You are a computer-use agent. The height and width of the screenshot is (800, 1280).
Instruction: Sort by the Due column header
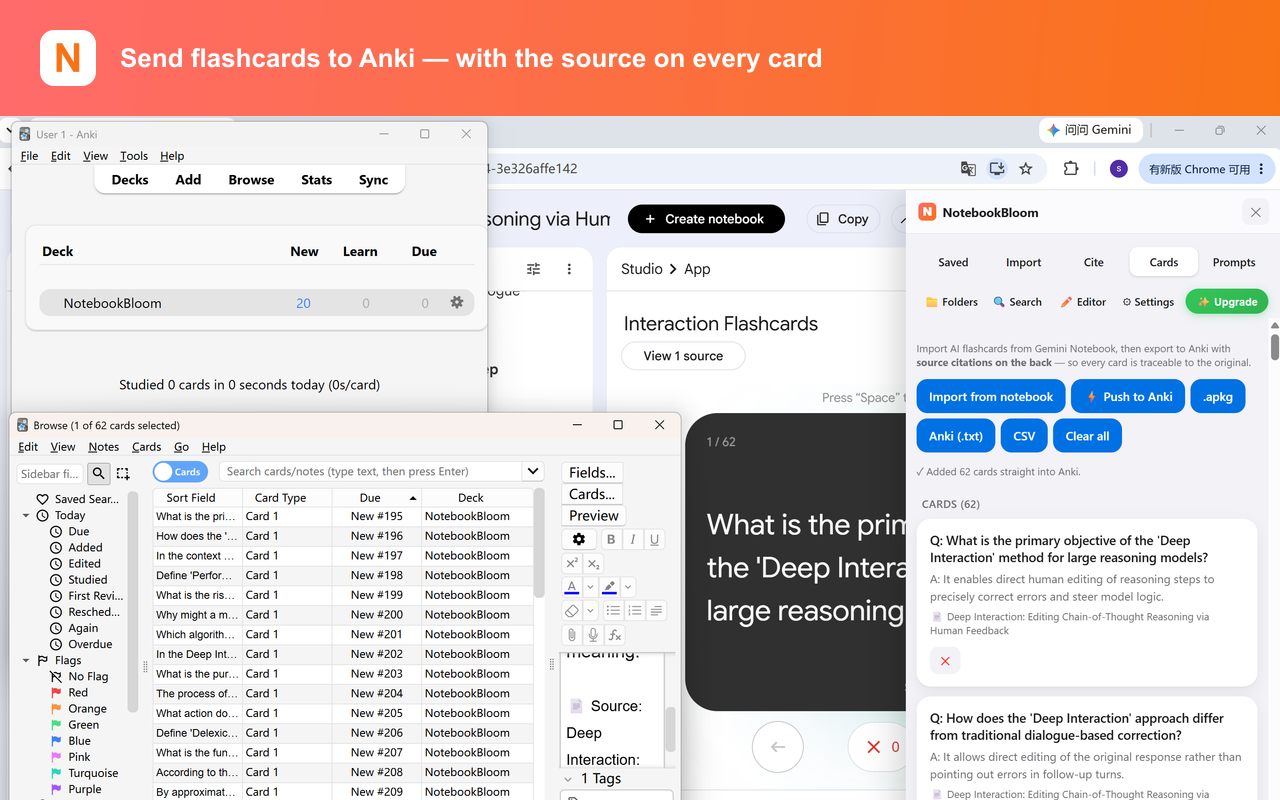pyautogui.click(x=377, y=497)
